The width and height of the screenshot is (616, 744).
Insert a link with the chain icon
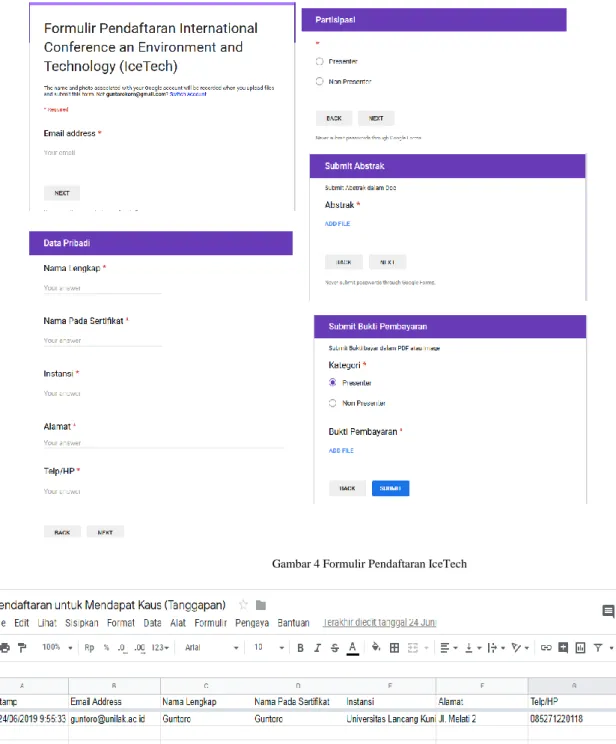pyautogui.click(x=546, y=647)
